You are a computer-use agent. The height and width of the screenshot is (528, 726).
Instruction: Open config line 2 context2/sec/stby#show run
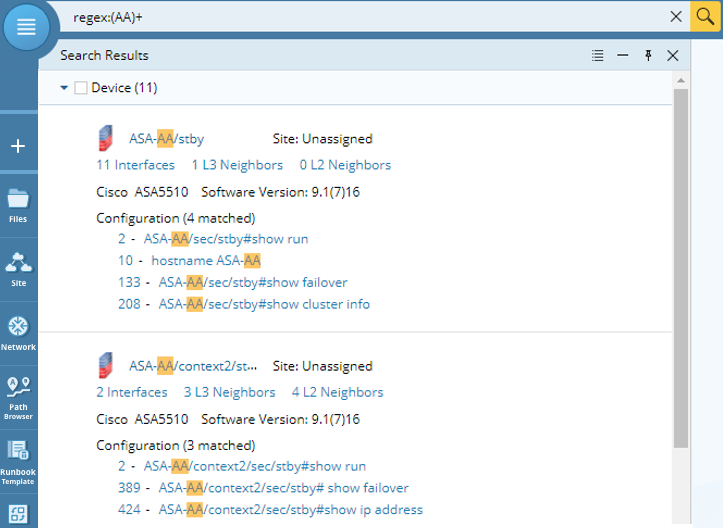click(255, 466)
